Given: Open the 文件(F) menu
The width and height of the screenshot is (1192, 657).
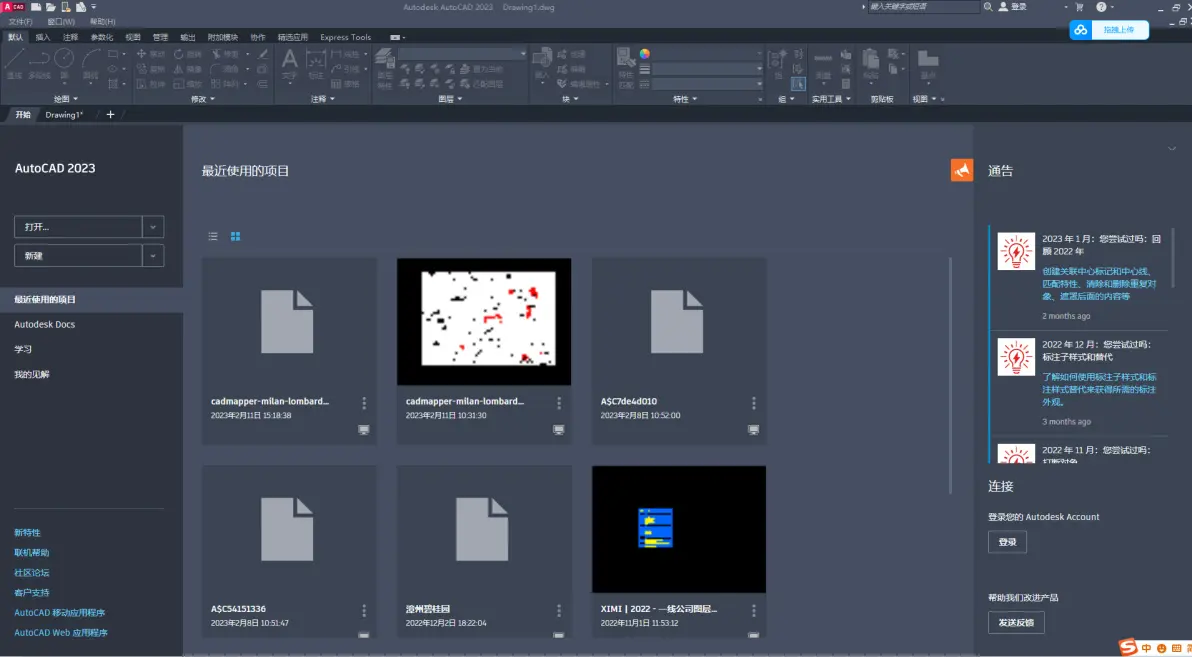Looking at the screenshot, I should 21,22.
